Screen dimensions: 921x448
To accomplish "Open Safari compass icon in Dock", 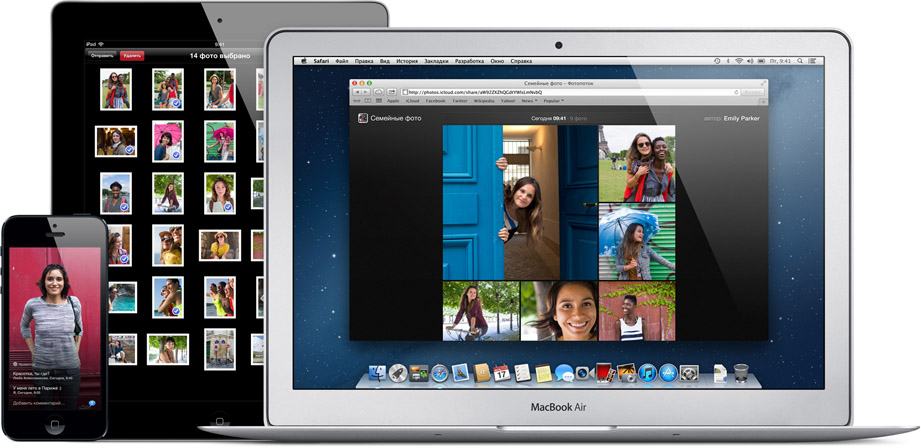I will pyautogui.click(x=439, y=373).
